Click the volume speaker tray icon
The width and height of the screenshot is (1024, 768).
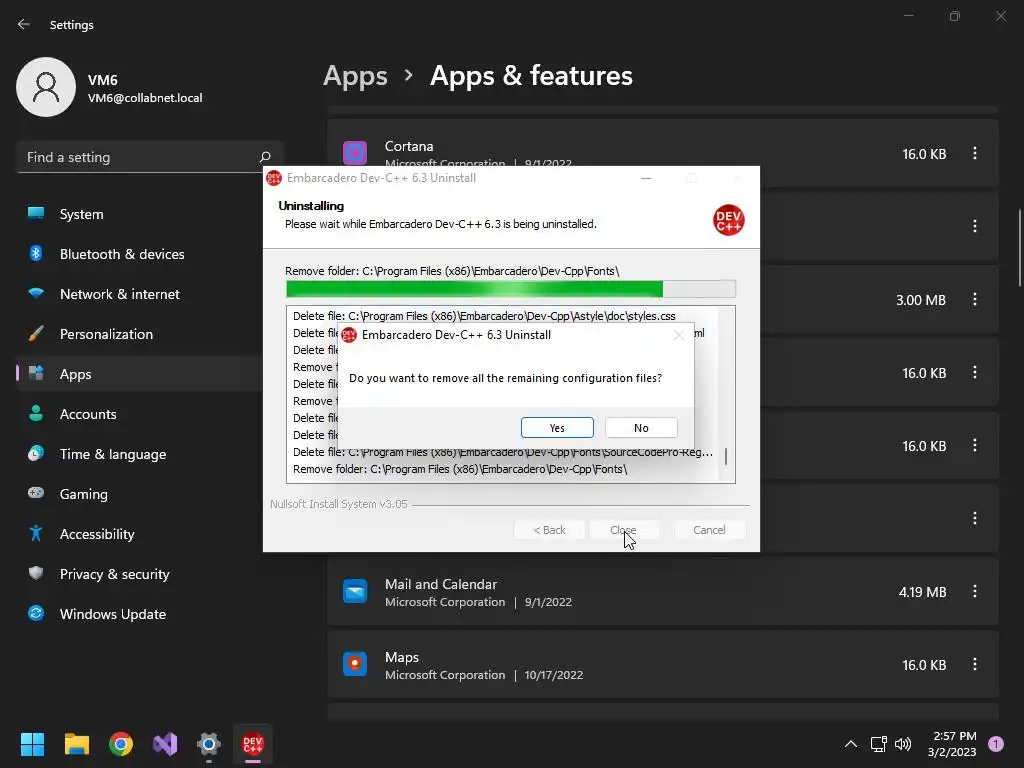point(903,744)
